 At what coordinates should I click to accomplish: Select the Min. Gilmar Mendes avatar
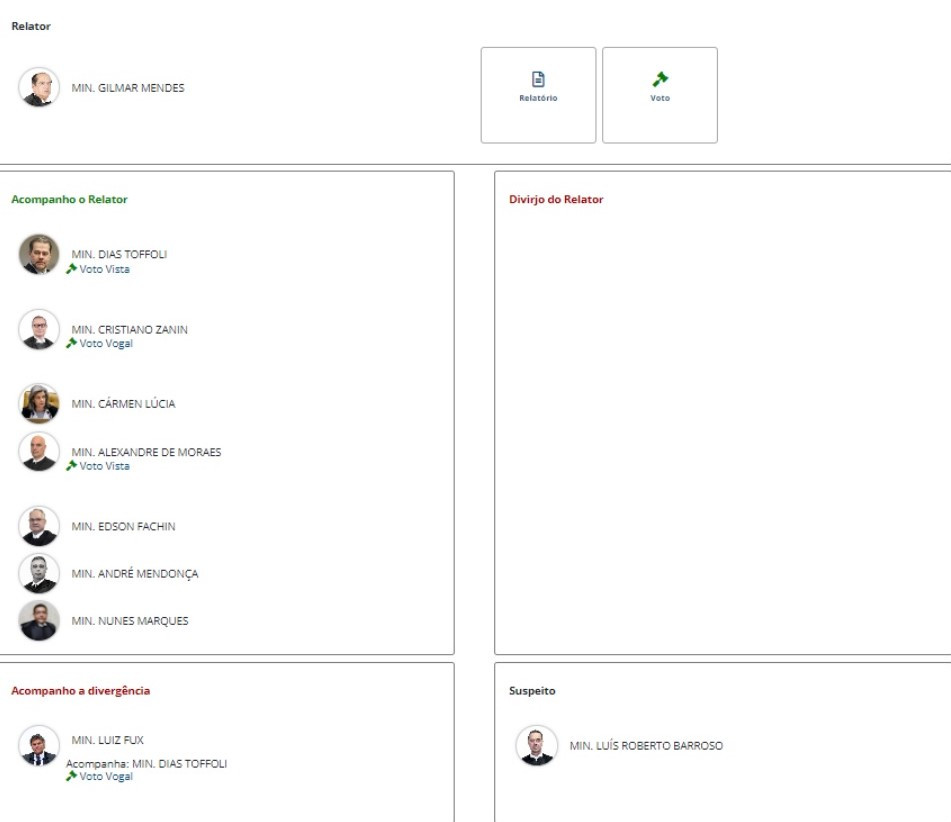(39, 87)
